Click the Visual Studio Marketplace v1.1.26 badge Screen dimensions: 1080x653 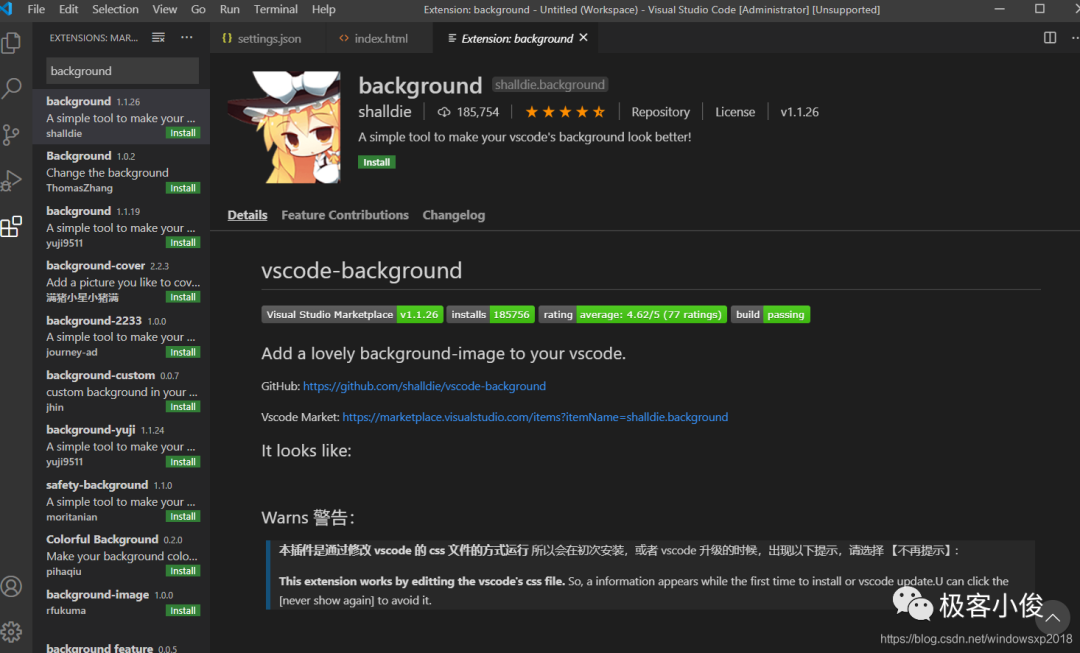pyautogui.click(x=352, y=314)
